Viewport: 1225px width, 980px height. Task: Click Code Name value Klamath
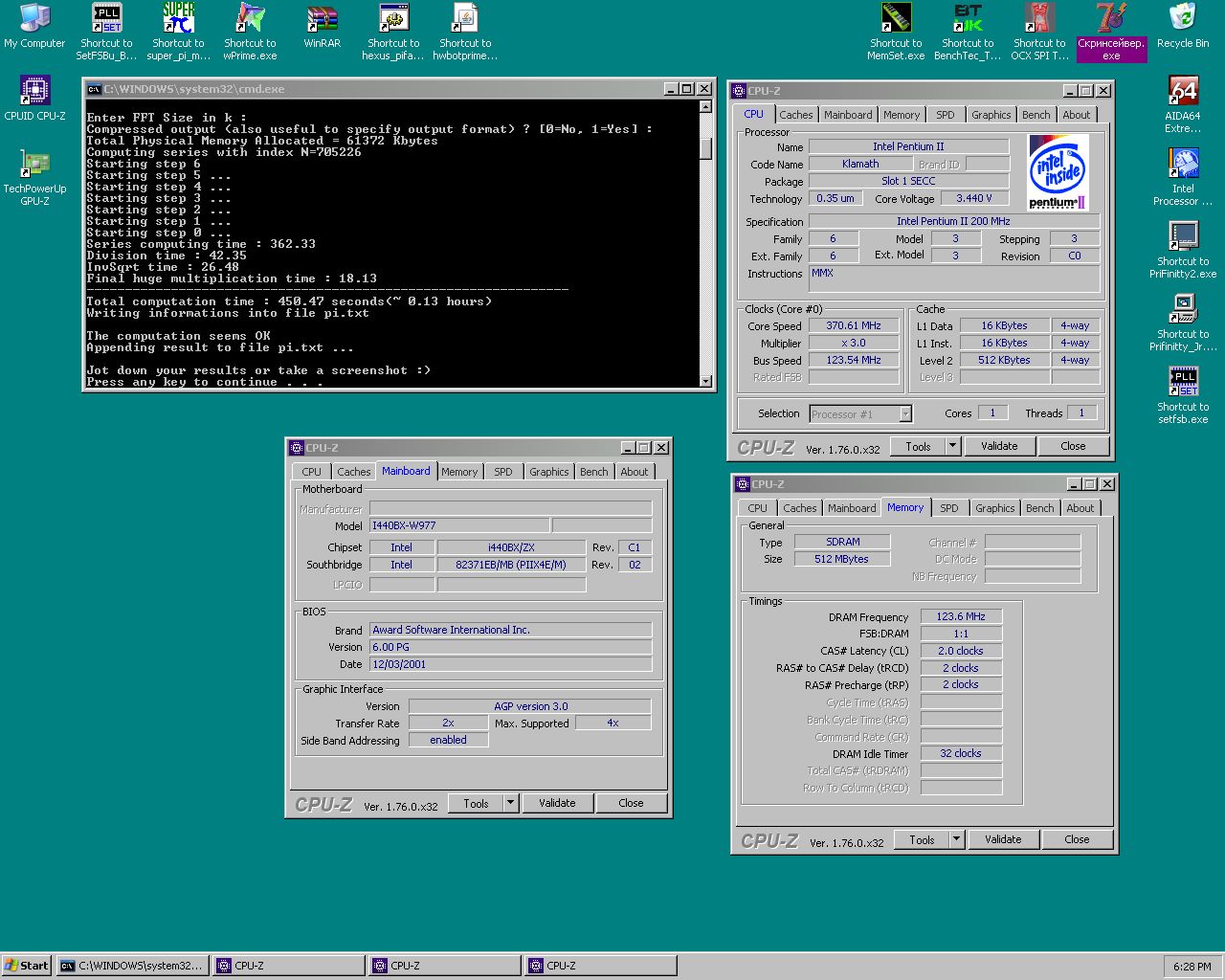click(x=860, y=164)
